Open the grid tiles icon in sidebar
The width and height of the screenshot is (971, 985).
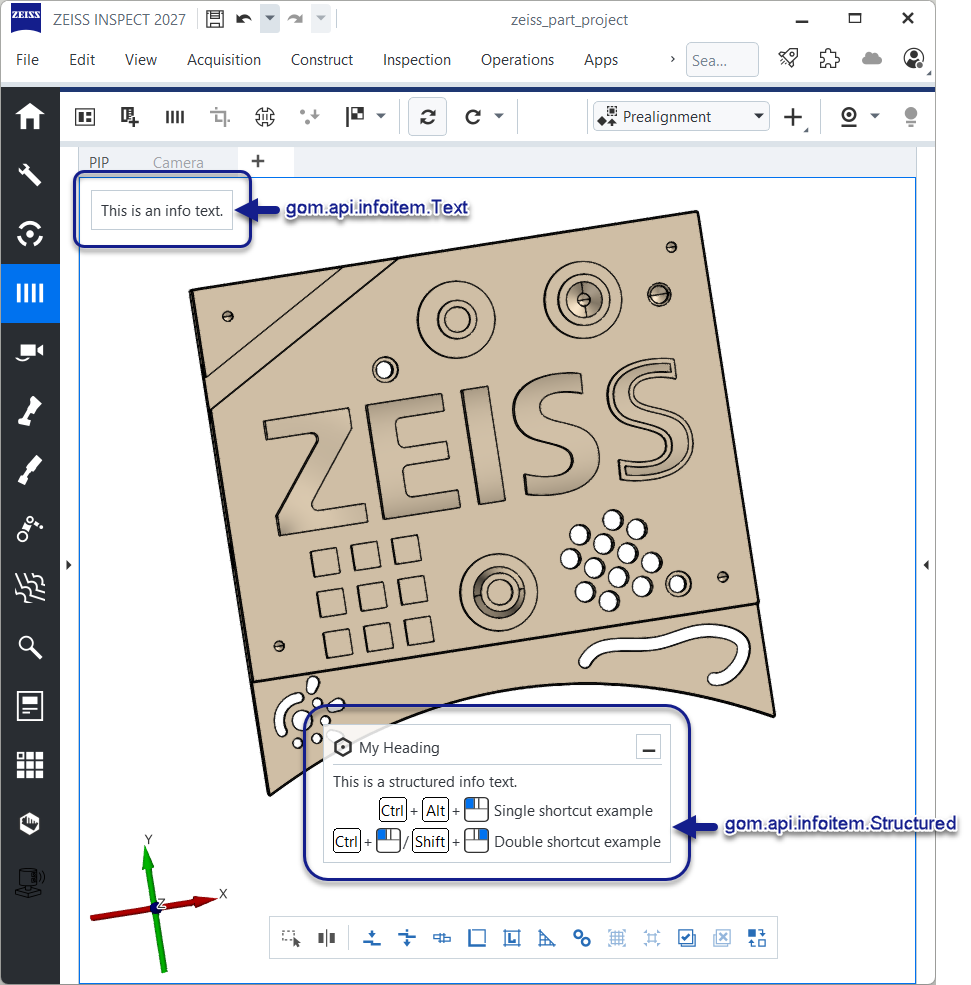[30, 765]
